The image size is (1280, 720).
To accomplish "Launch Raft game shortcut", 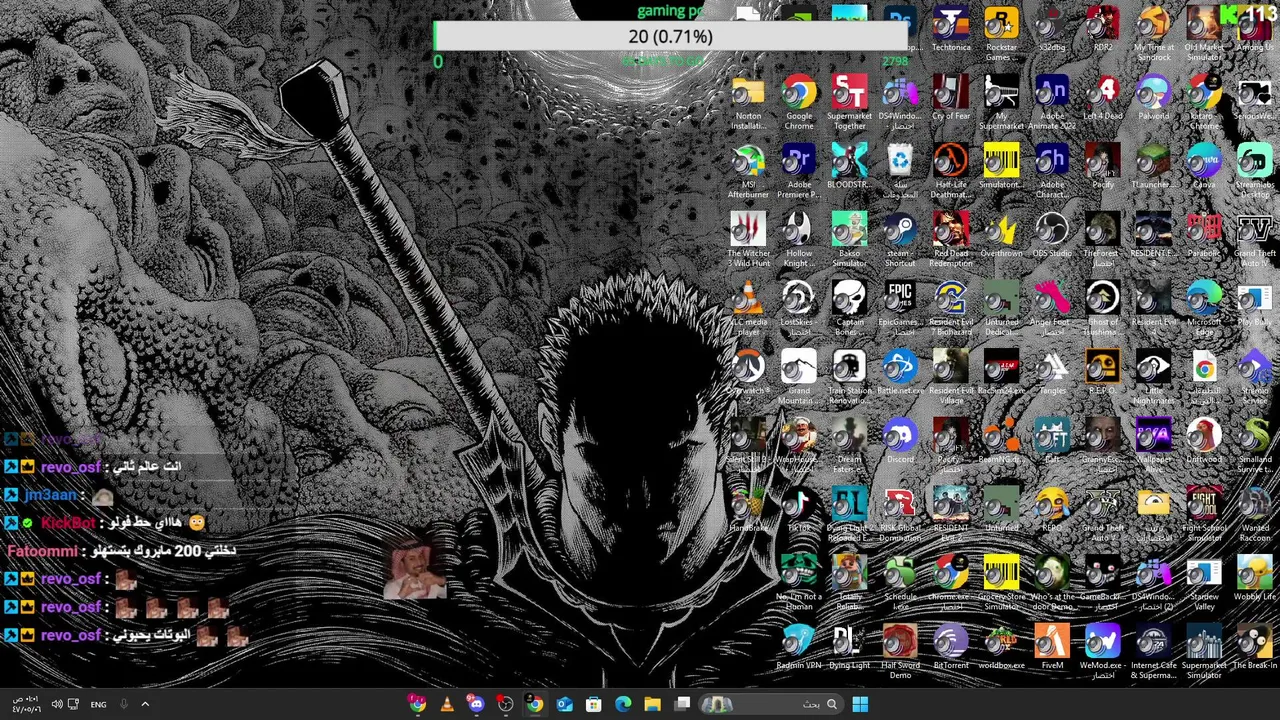I will pyautogui.click(x=1052, y=442).
